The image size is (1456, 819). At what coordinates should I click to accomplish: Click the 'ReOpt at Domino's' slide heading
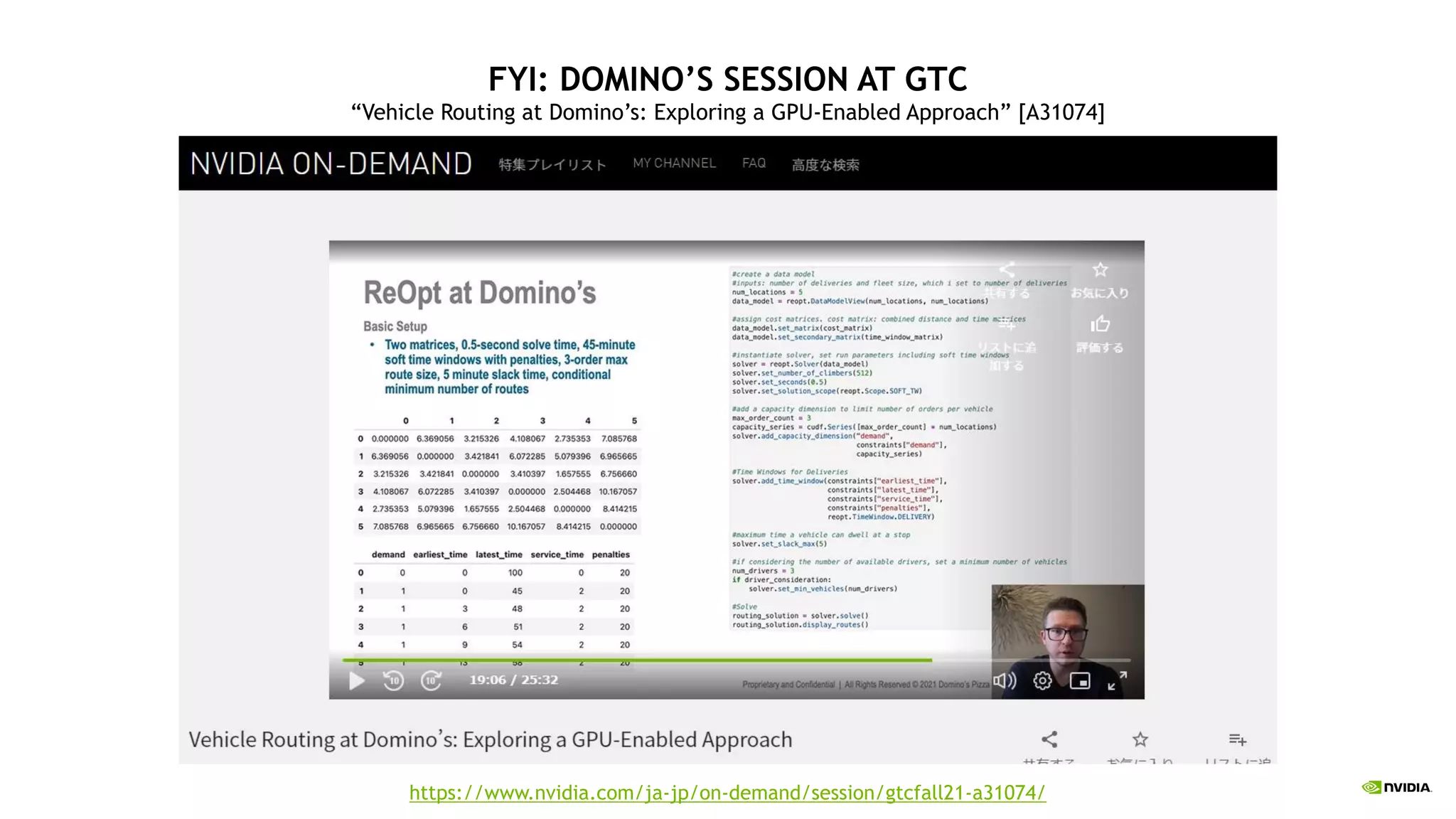click(480, 292)
